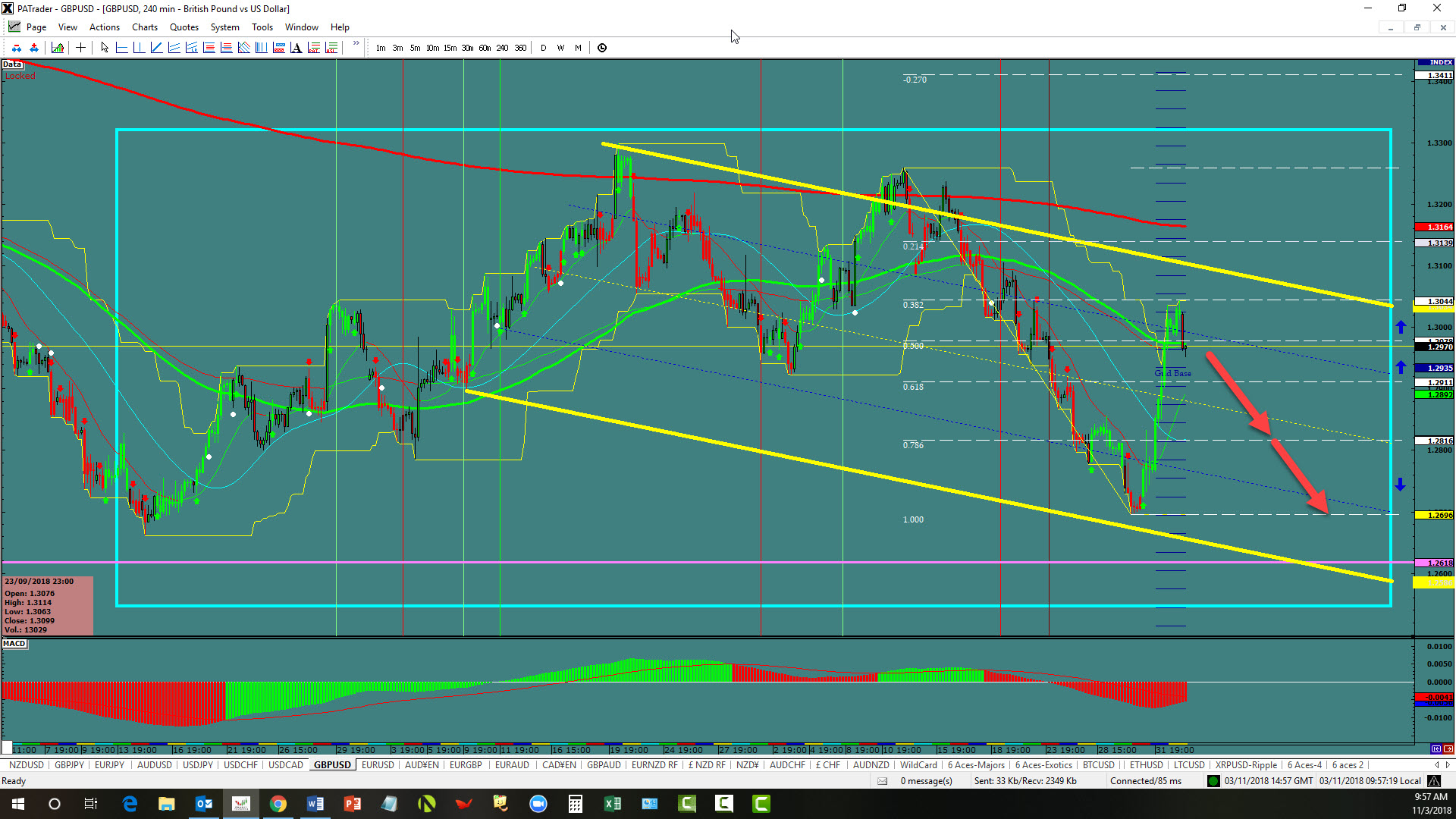Click the Data label on chart

(12, 64)
